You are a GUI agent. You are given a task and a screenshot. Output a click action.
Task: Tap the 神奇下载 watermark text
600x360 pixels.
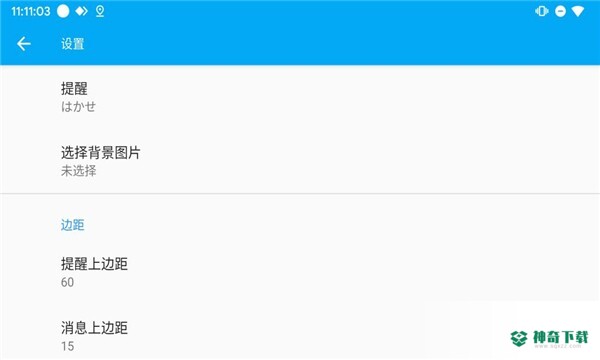click(x=560, y=337)
